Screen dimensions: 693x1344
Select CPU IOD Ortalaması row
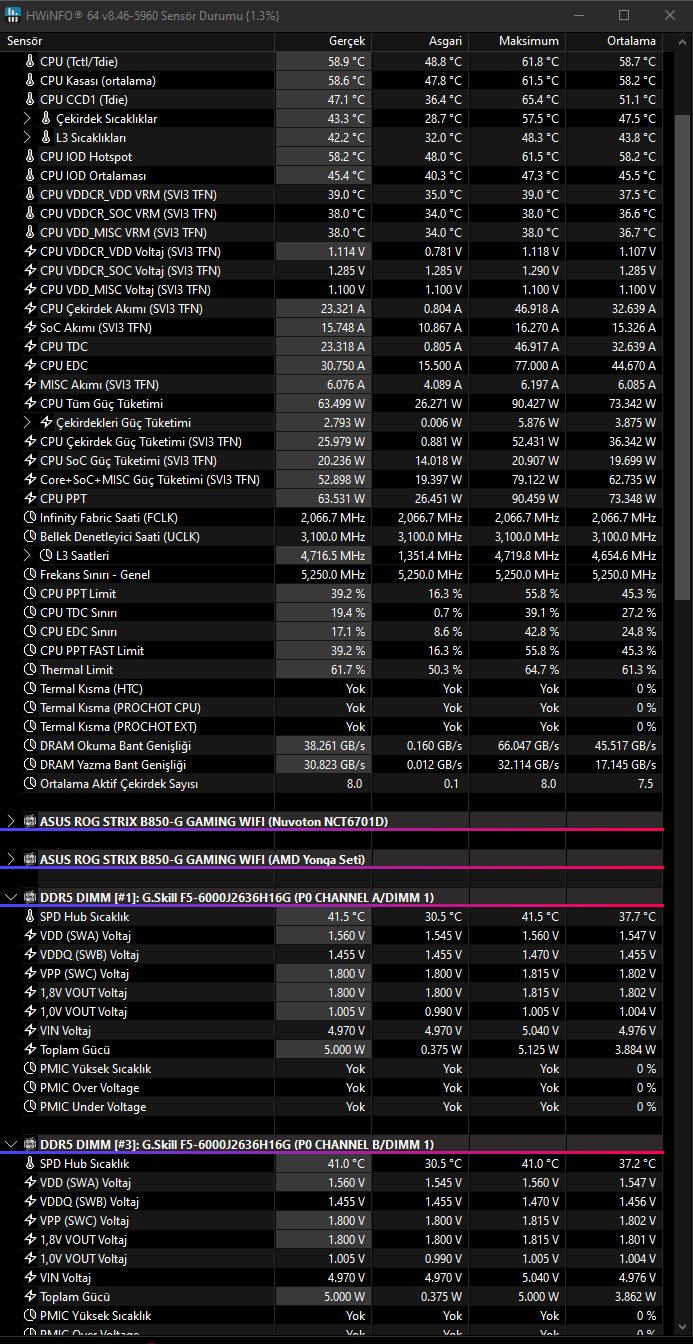pos(331,175)
